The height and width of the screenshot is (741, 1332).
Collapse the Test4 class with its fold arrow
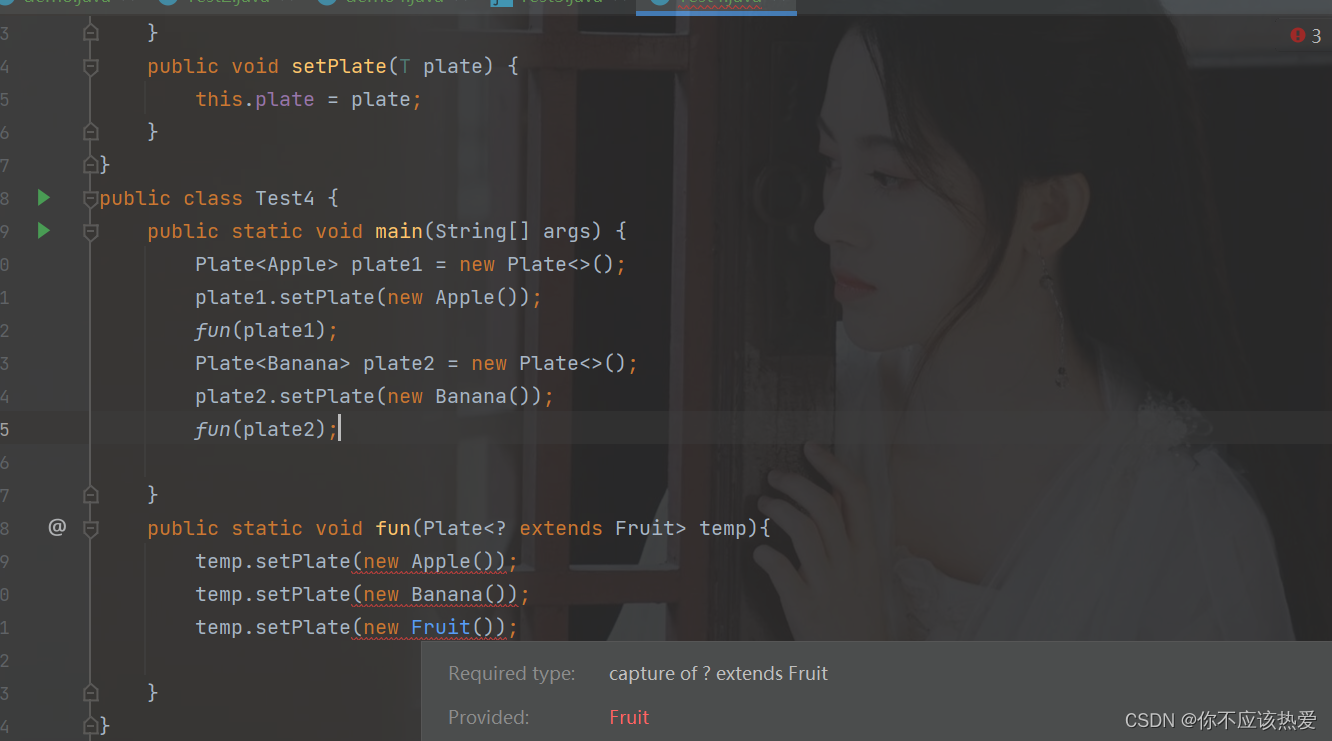tap(90, 197)
